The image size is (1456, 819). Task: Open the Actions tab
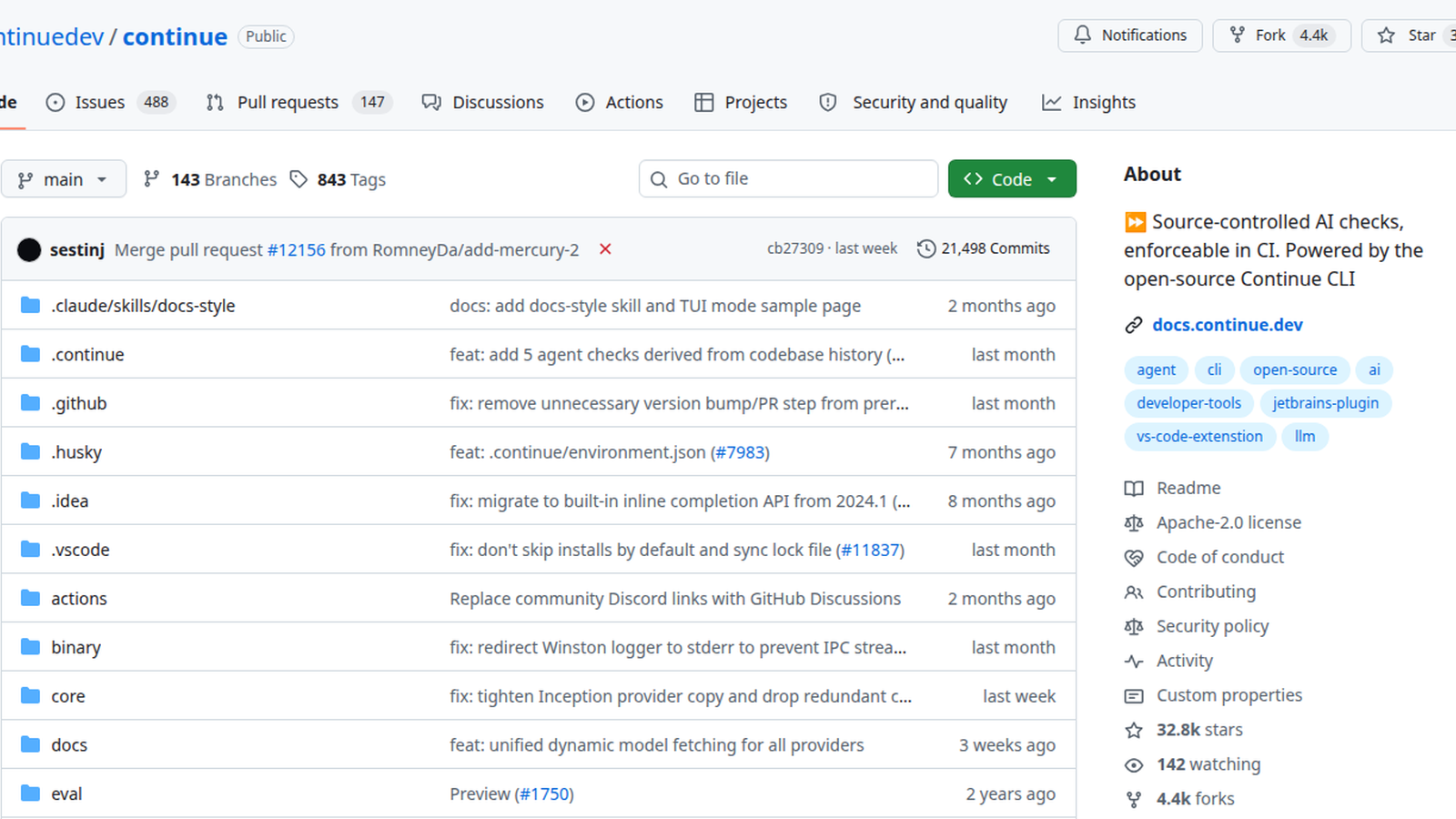pyautogui.click(x=620, y=102)
